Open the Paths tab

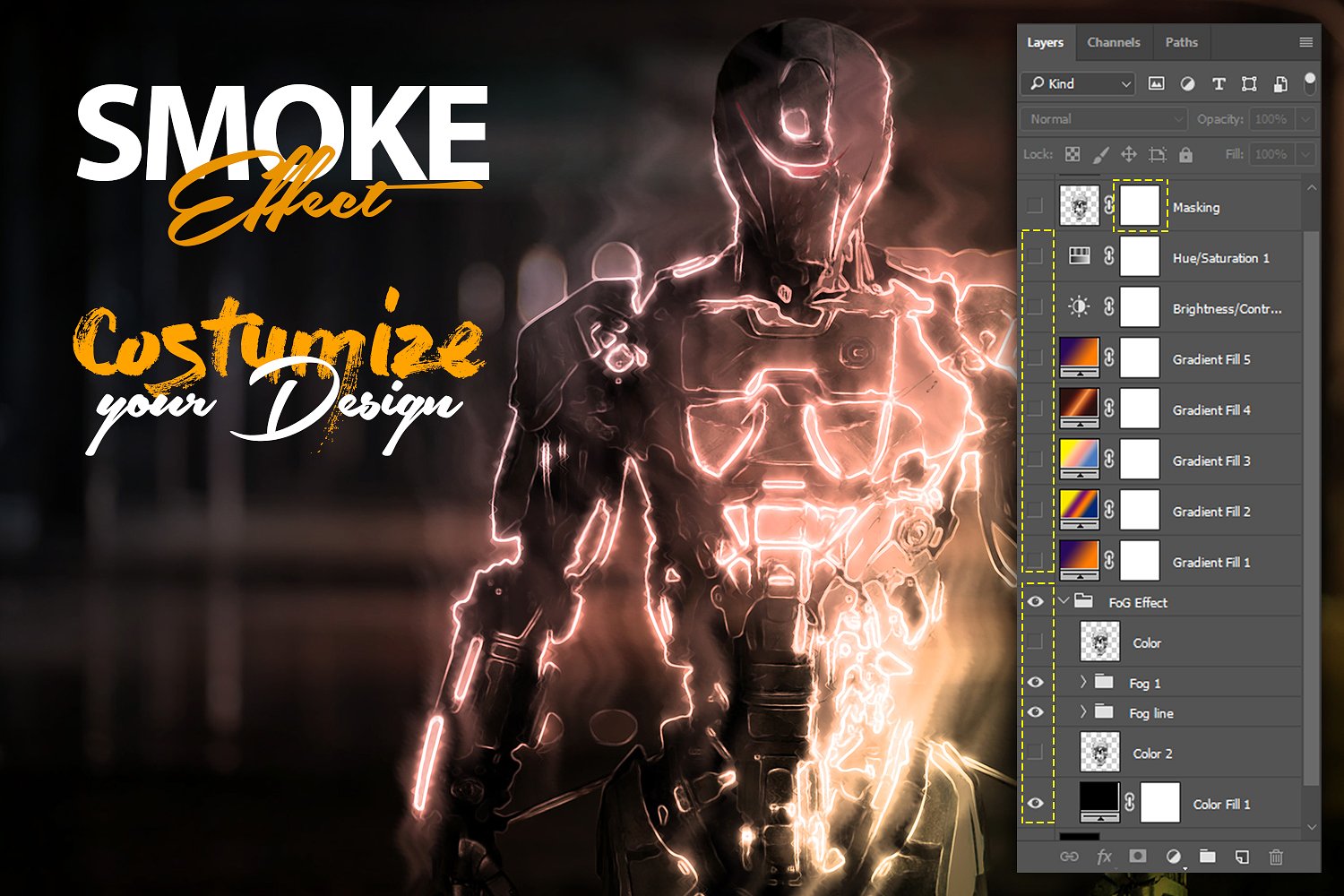pos(1181,42)
